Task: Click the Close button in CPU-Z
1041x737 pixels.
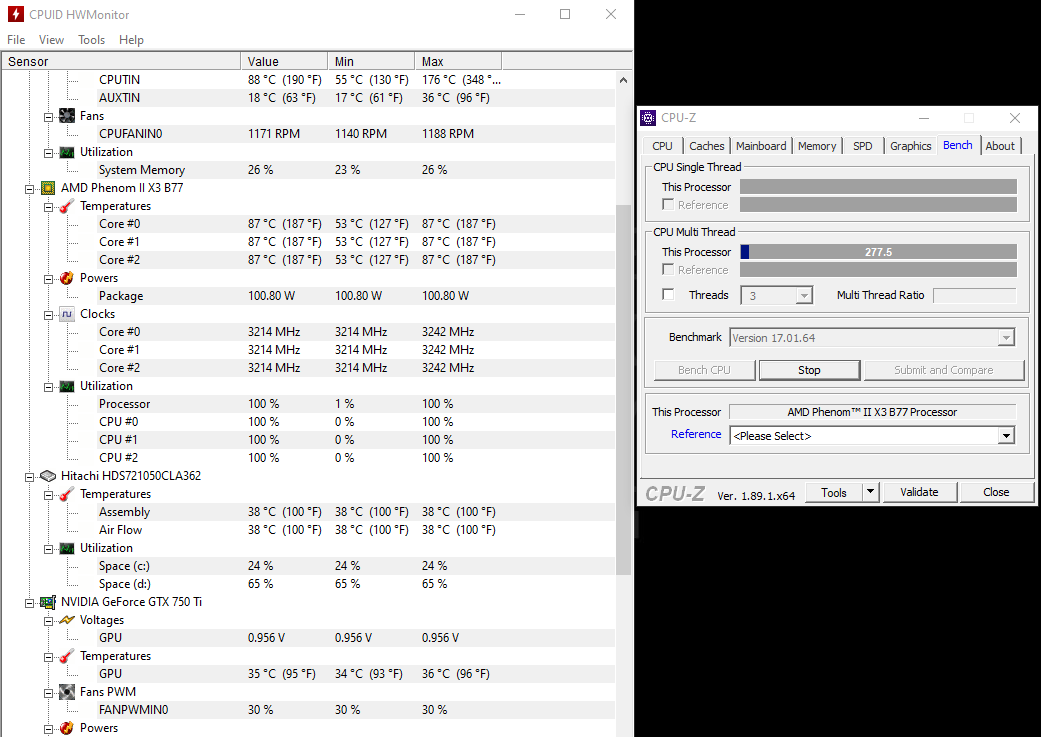Action: point(997,492)
